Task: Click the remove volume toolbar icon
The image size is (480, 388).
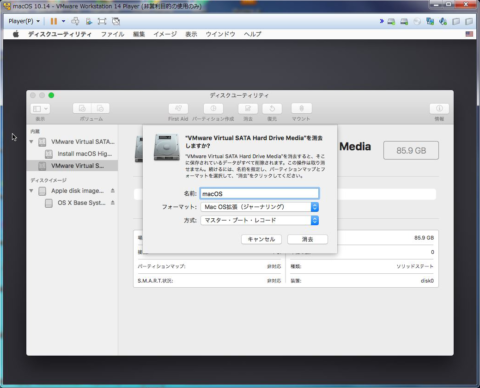Action: click(100, 109)
